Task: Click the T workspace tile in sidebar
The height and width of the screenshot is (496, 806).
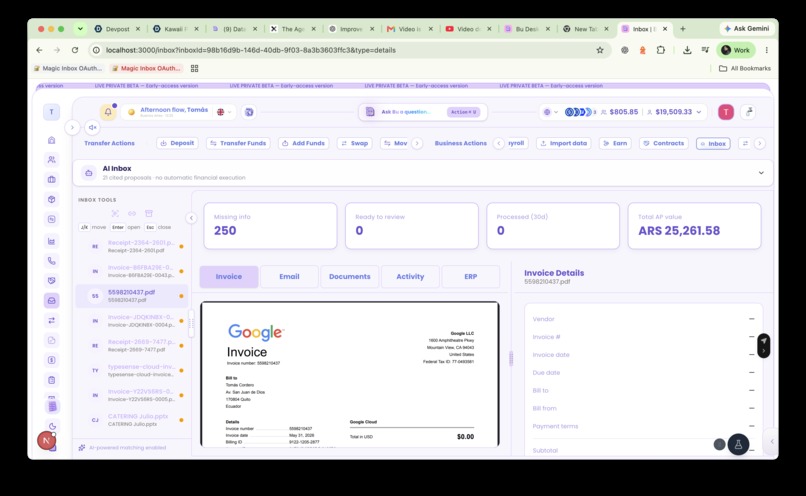Action: (51, 112)
